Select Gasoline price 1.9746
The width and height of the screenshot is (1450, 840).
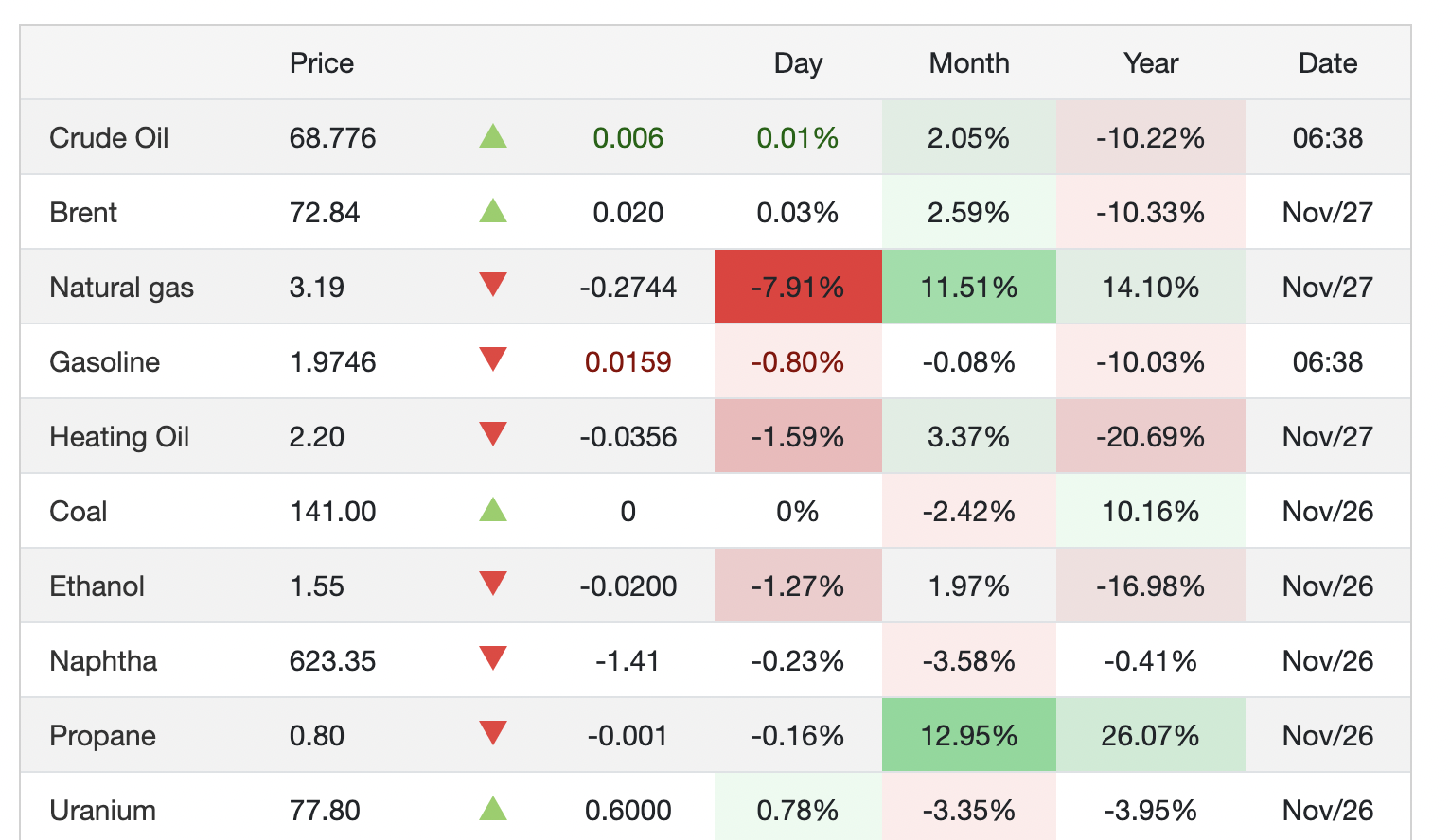(x=332, y=362)
